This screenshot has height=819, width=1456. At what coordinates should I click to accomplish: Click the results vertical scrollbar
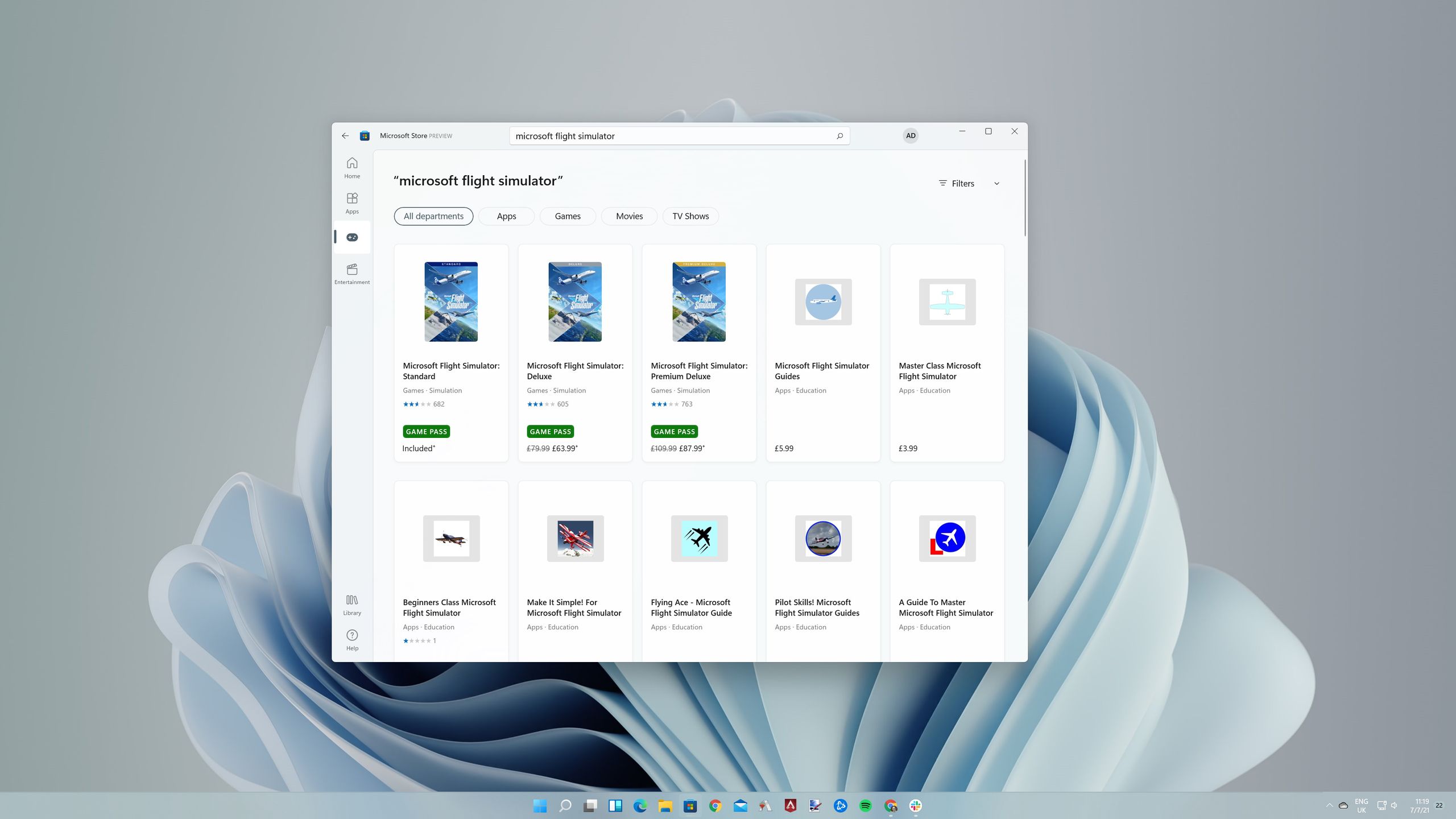1025,198
